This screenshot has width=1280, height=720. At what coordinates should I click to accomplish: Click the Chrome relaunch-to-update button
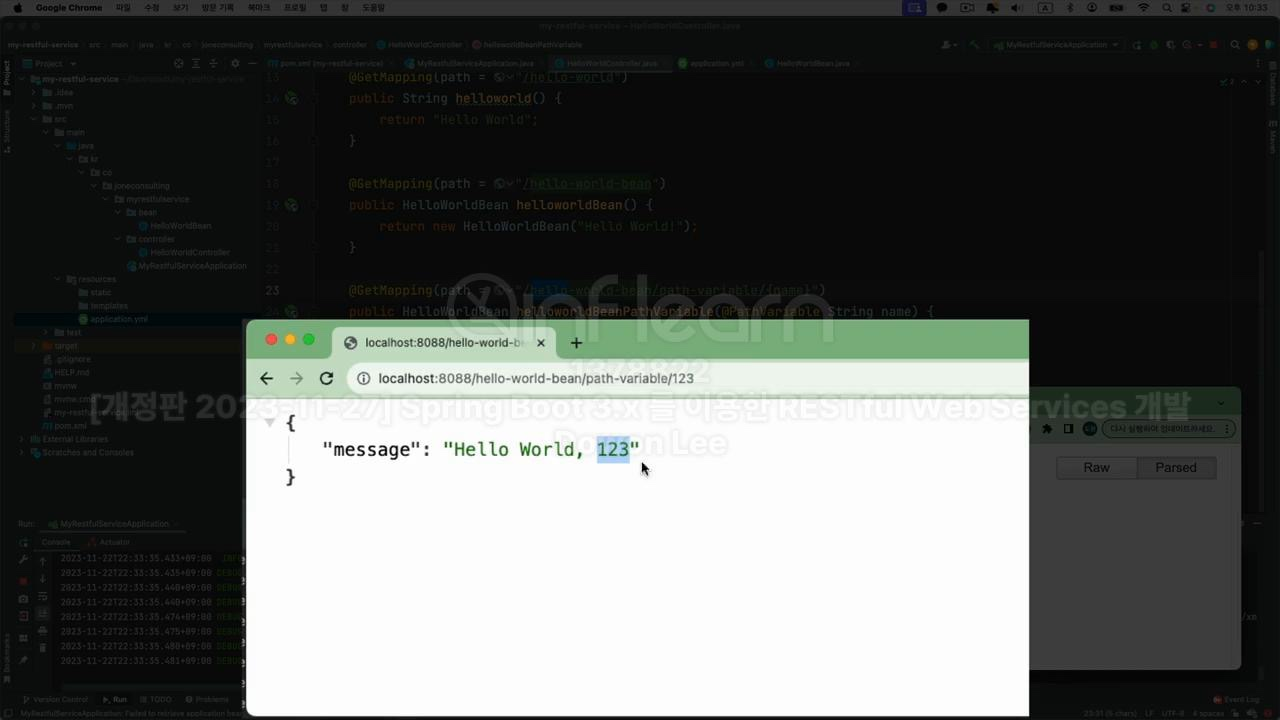click(x=1169, y=429)
